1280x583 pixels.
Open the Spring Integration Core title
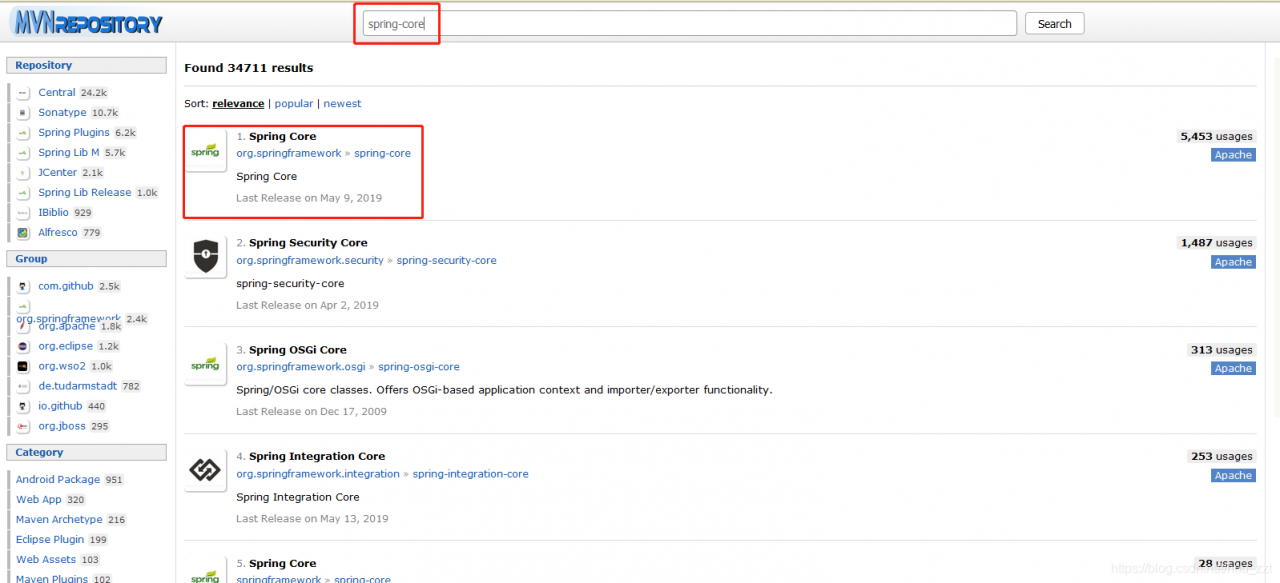[317, 456]
